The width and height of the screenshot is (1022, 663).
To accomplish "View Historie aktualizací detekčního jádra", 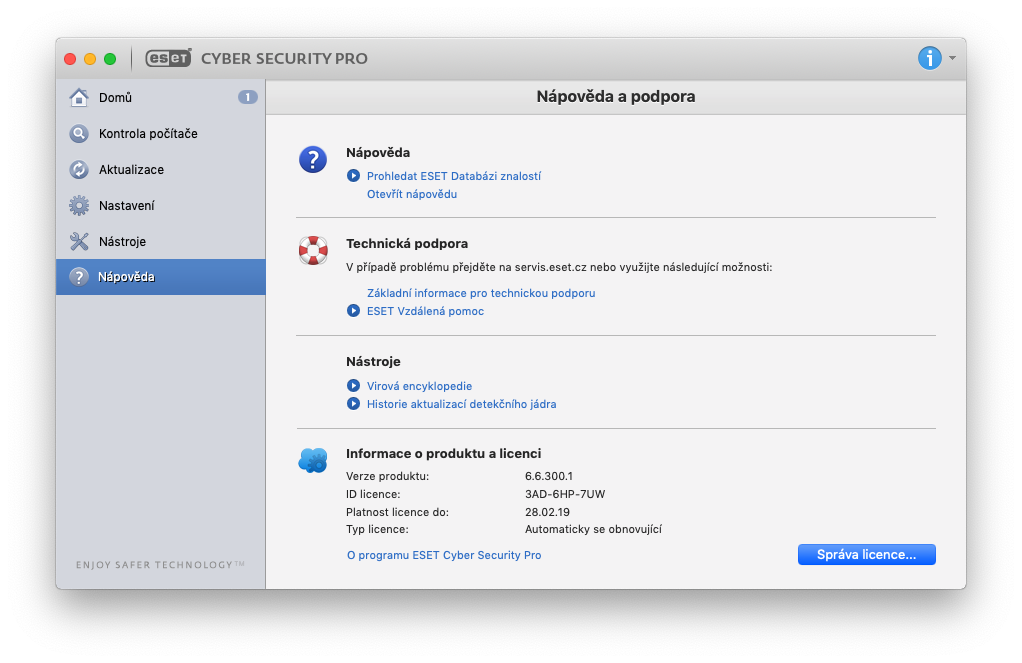I will [x=461, y=404].
